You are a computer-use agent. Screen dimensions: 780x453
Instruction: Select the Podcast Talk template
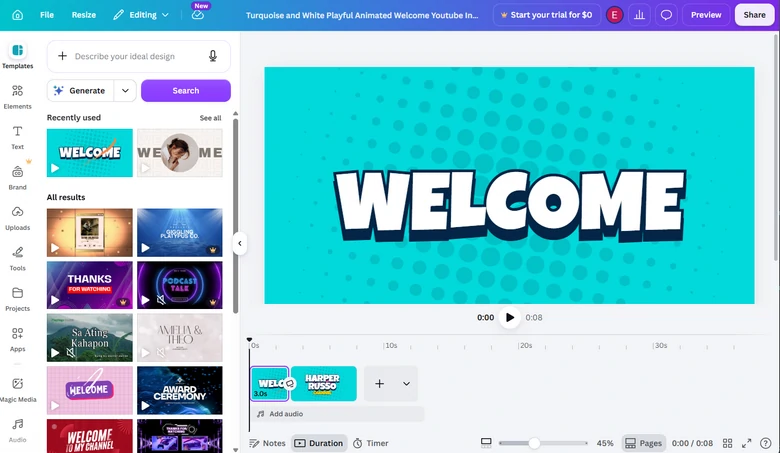(180, 285)
